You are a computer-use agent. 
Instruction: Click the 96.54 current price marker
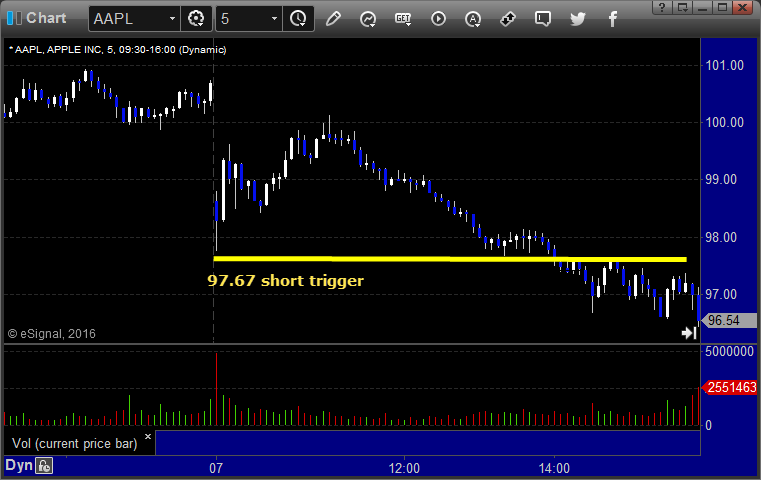[729, 320]
